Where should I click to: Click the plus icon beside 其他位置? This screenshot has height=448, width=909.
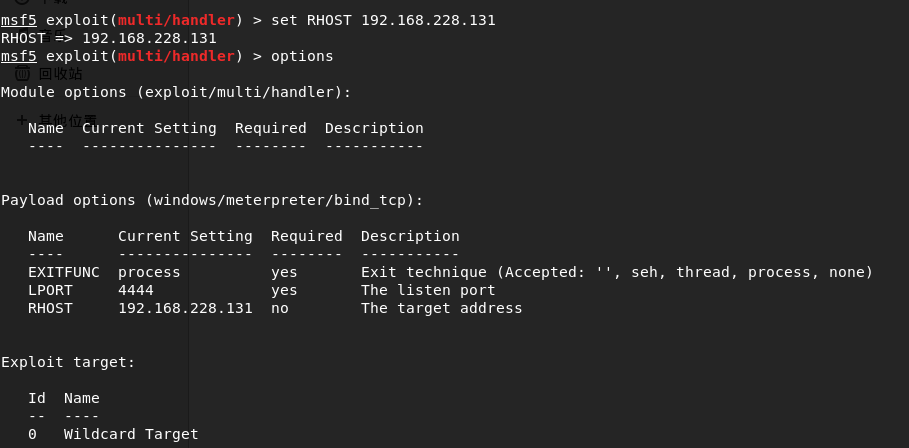click(x=22, y=120)
